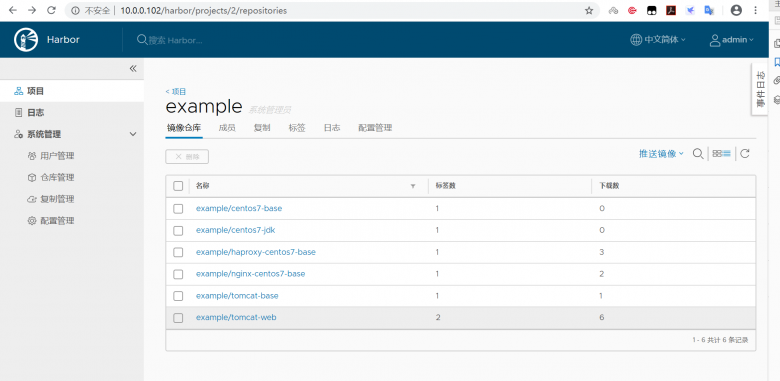This screenshot has height=381, width=780.
Task: Open example/haproxy-centos7-base repository link
Action: 256,252
